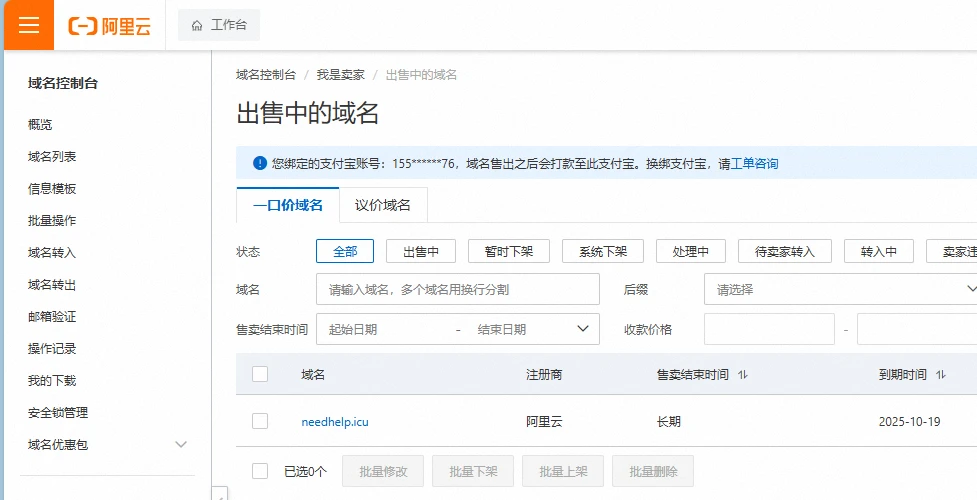Image resolution: width=977 pixels, height=500 pixels.
Task: Sort by 售卖结束时间 column sort icon
Action: (743, 375)
